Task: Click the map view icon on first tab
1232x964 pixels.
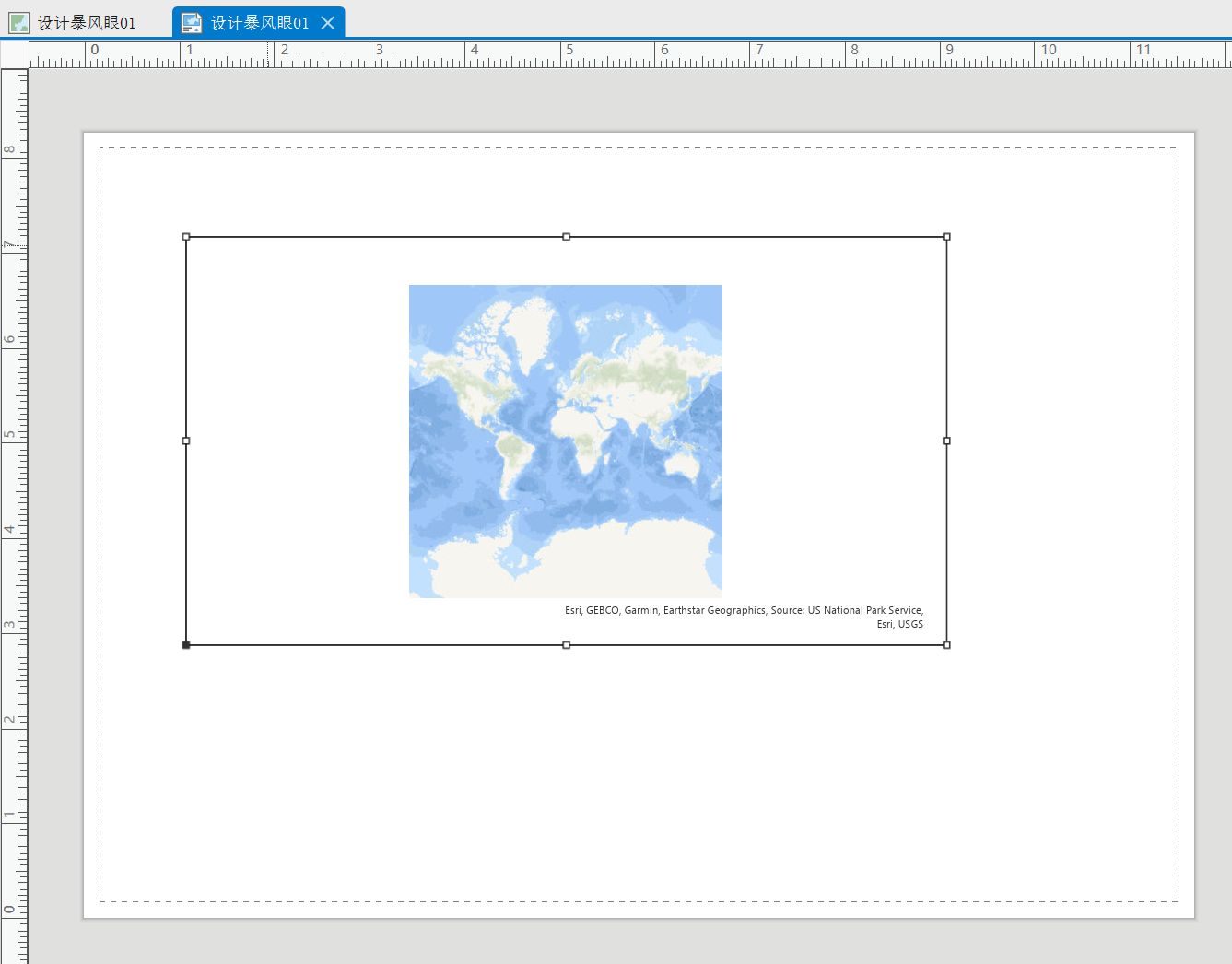Action: (19, 23)
